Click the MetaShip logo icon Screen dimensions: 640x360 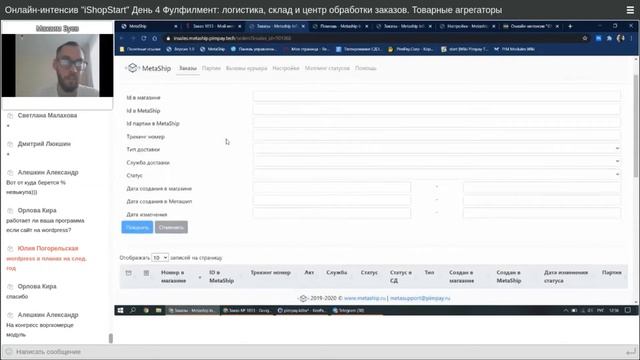click(x=132, y=68)
